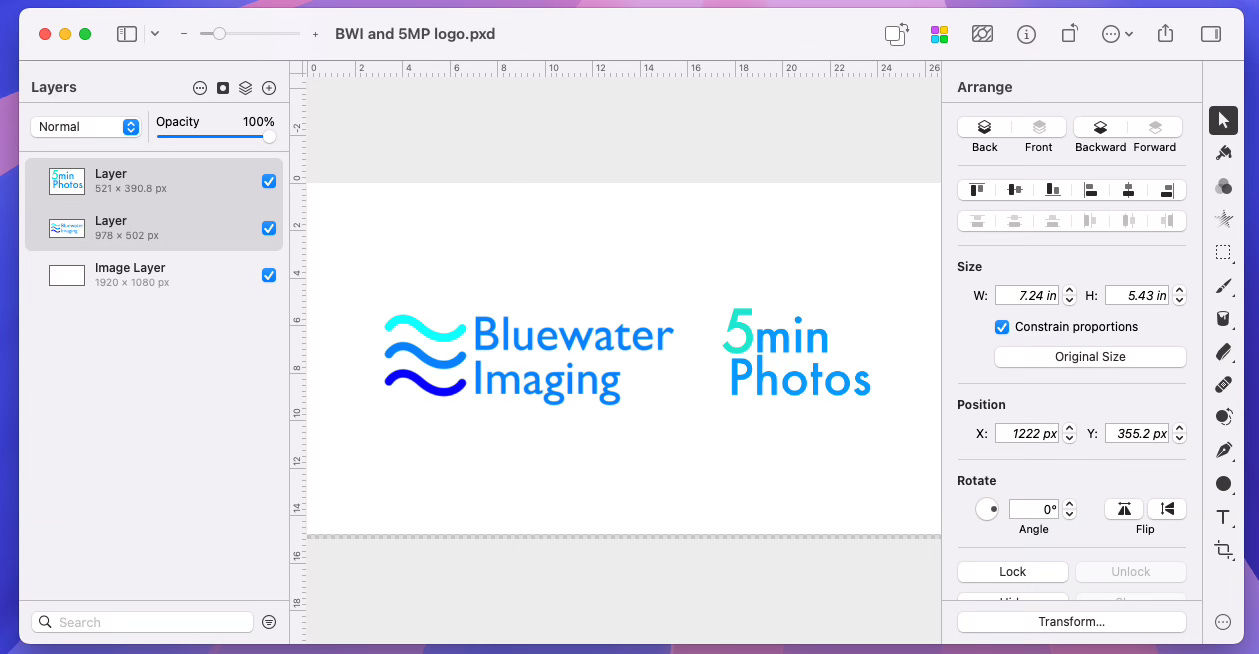Click the rotate canvas toolbar icon
This screenshot has height=654, width=1259.
coord(1069,34)
